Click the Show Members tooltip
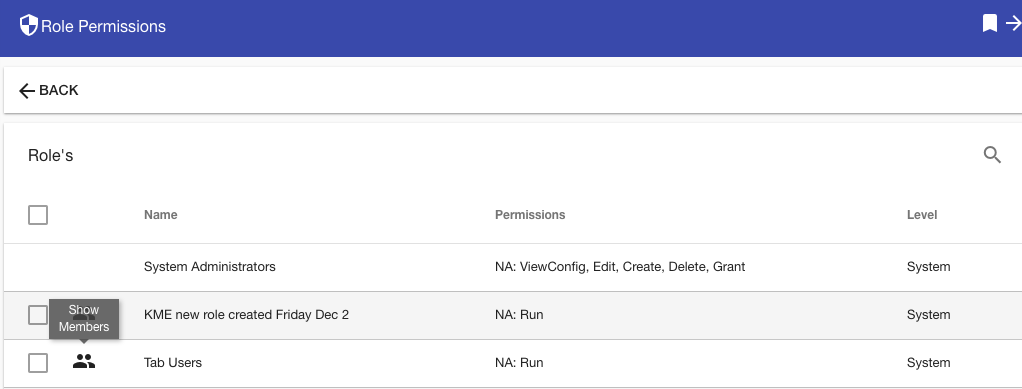 pos(84,319)
